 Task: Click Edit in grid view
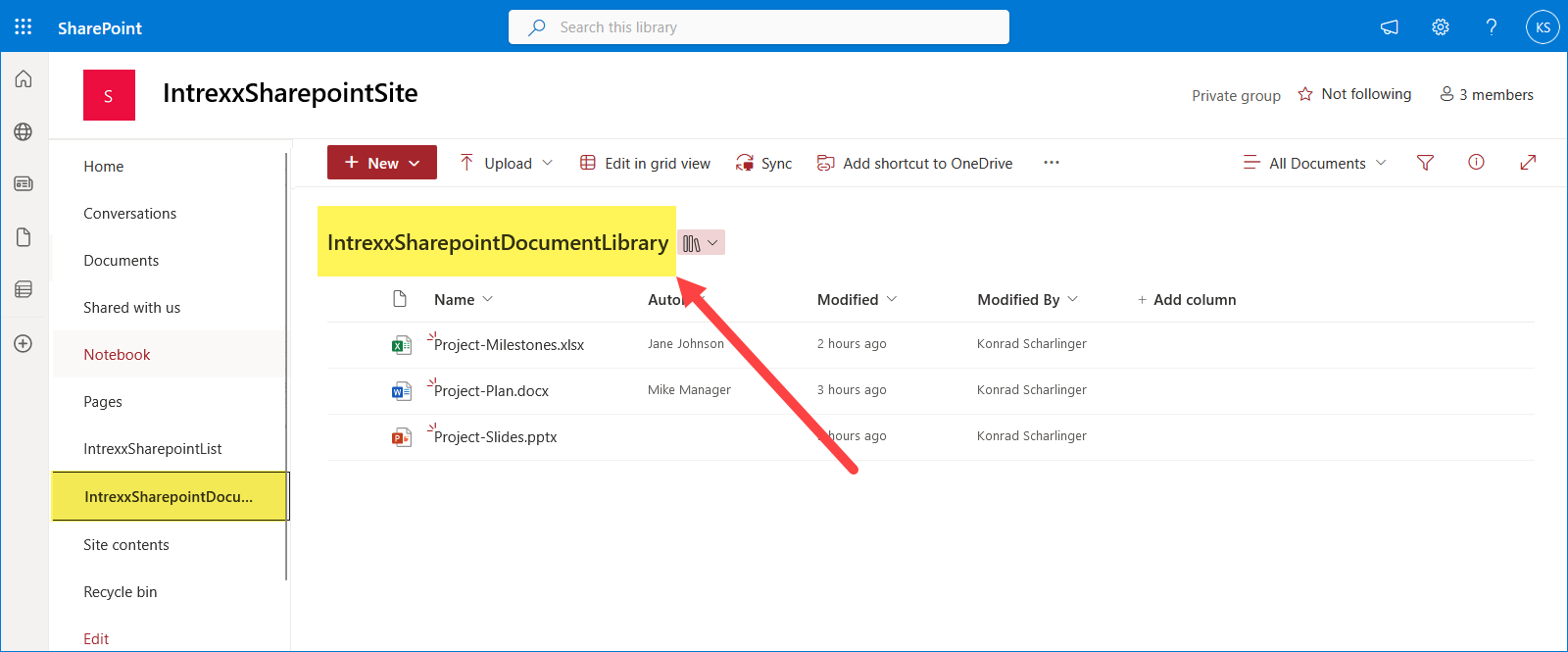[645, 163]
